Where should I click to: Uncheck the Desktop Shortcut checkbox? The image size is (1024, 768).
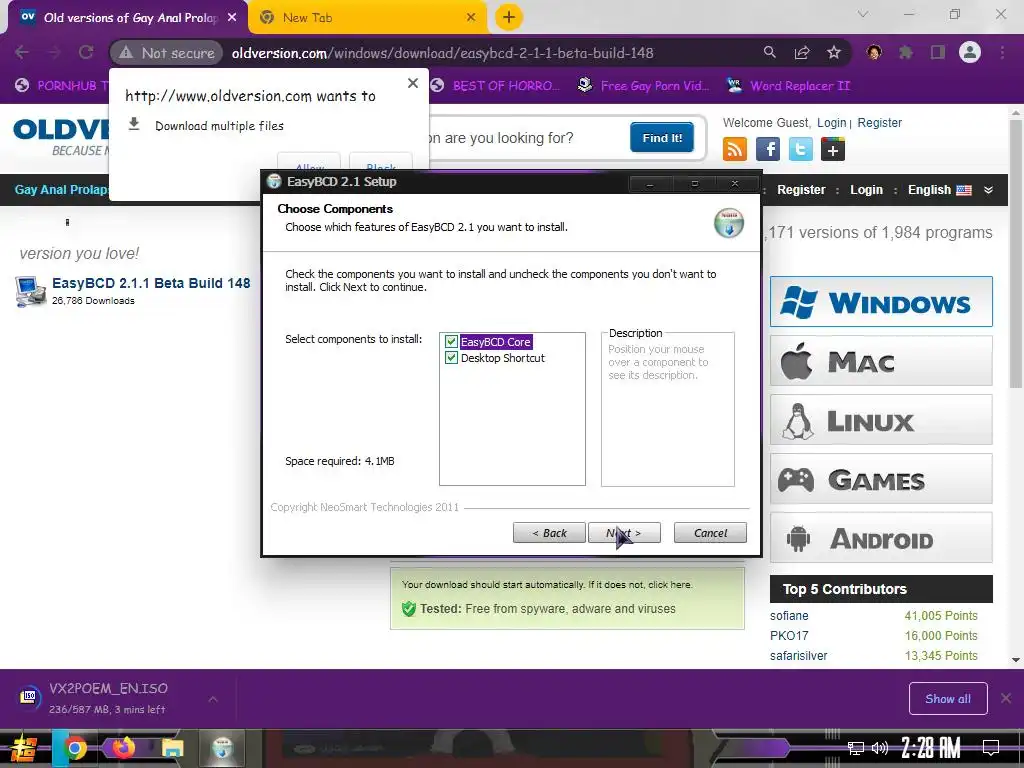(451, 358)
